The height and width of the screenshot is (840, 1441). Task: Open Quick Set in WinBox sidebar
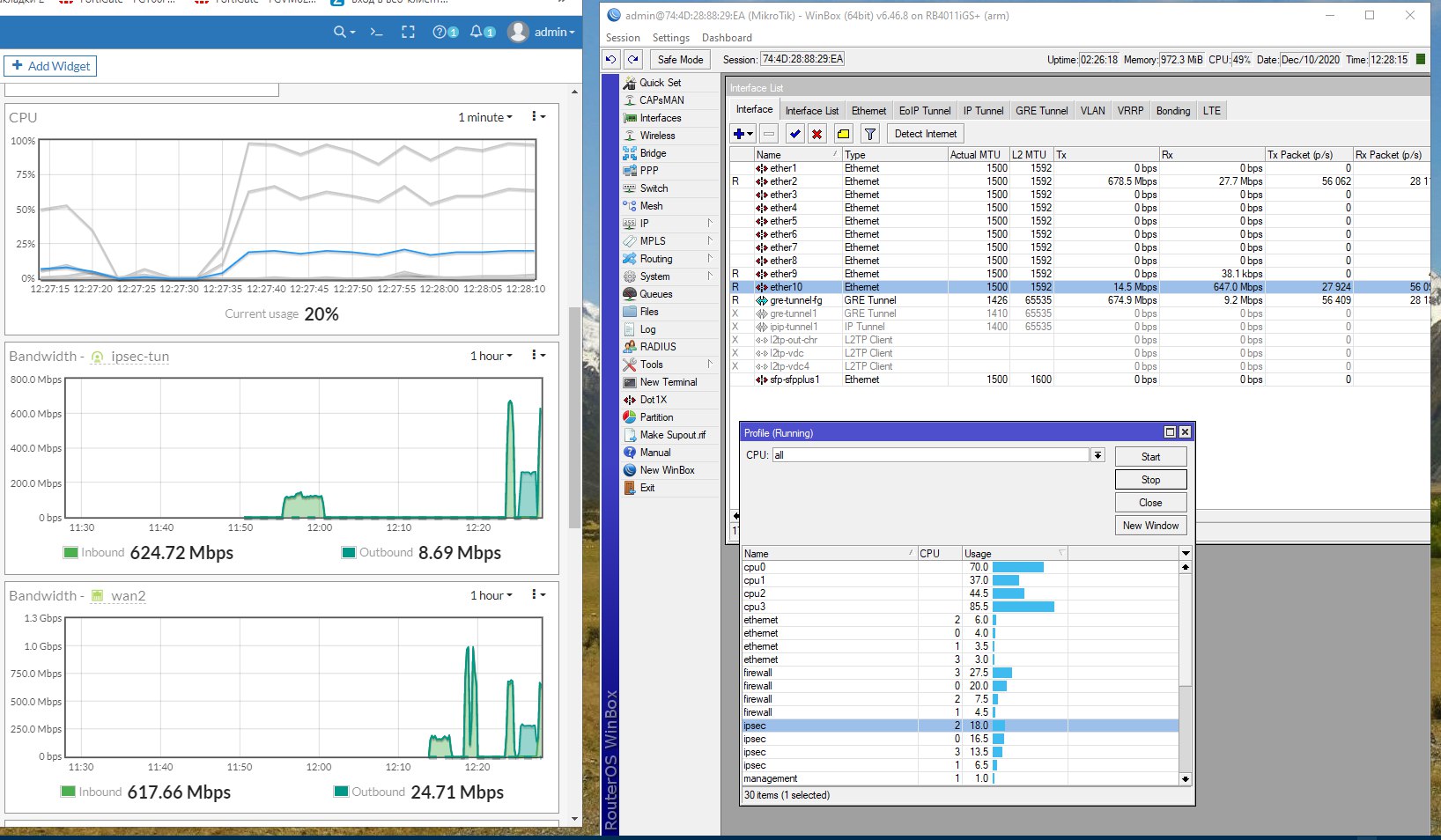click(660, 83)
